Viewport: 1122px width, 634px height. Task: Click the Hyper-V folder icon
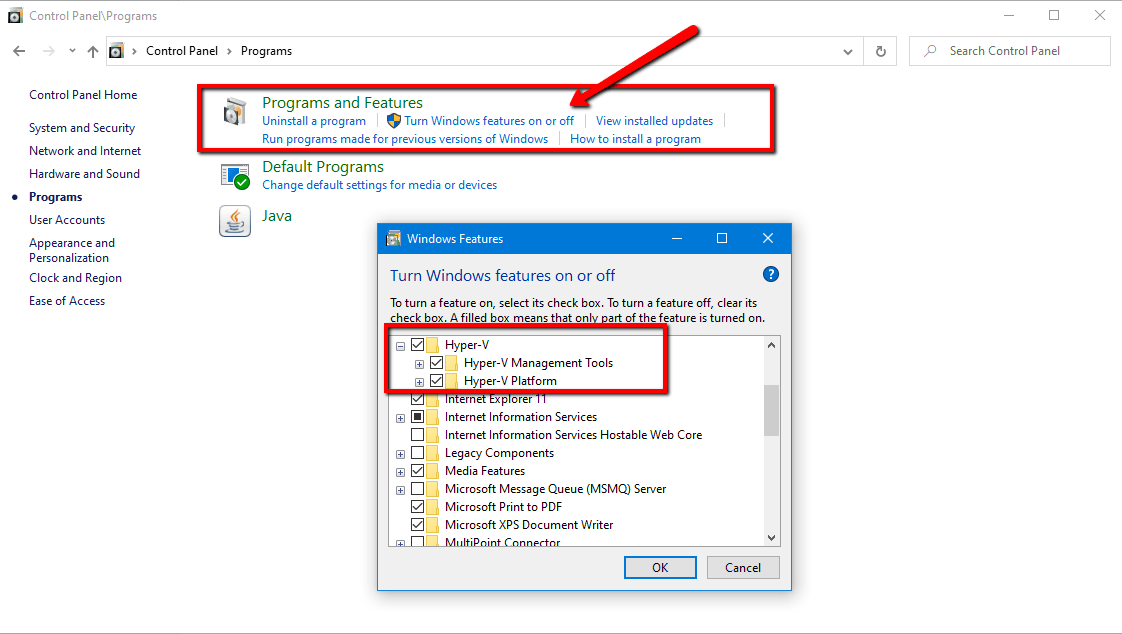pos(433,345)
